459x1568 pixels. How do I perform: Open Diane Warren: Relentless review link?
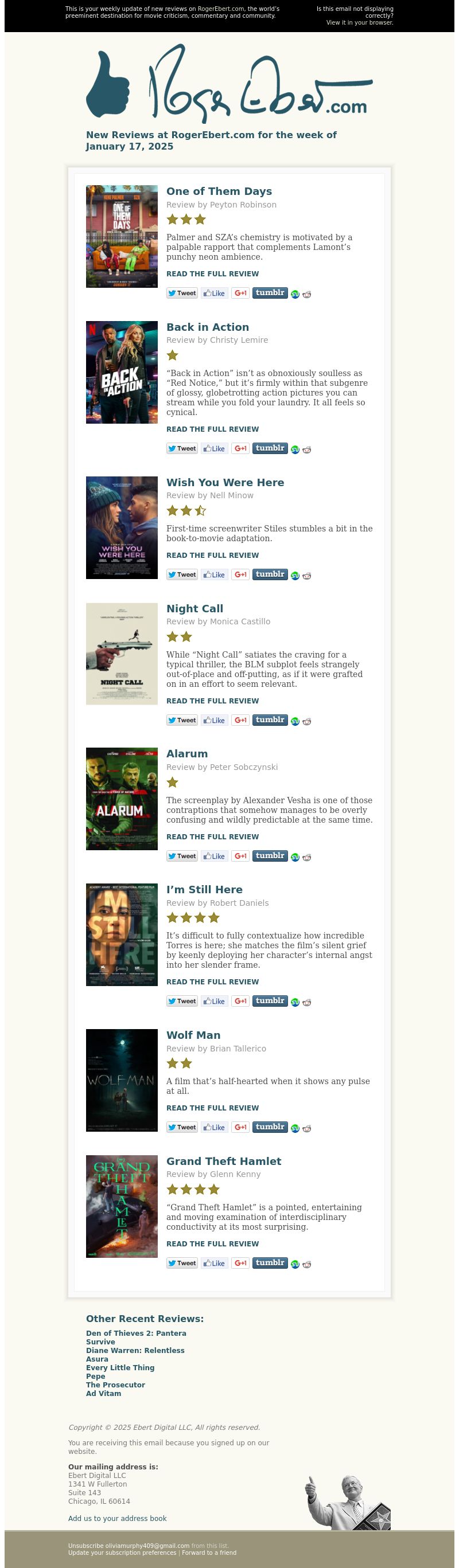135,1350
